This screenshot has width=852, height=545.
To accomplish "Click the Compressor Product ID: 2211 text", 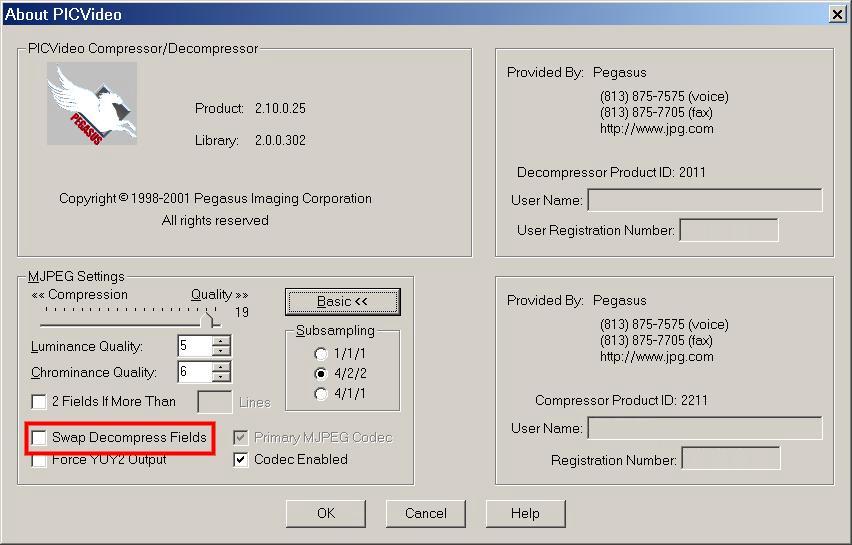I will click(621, 400).
